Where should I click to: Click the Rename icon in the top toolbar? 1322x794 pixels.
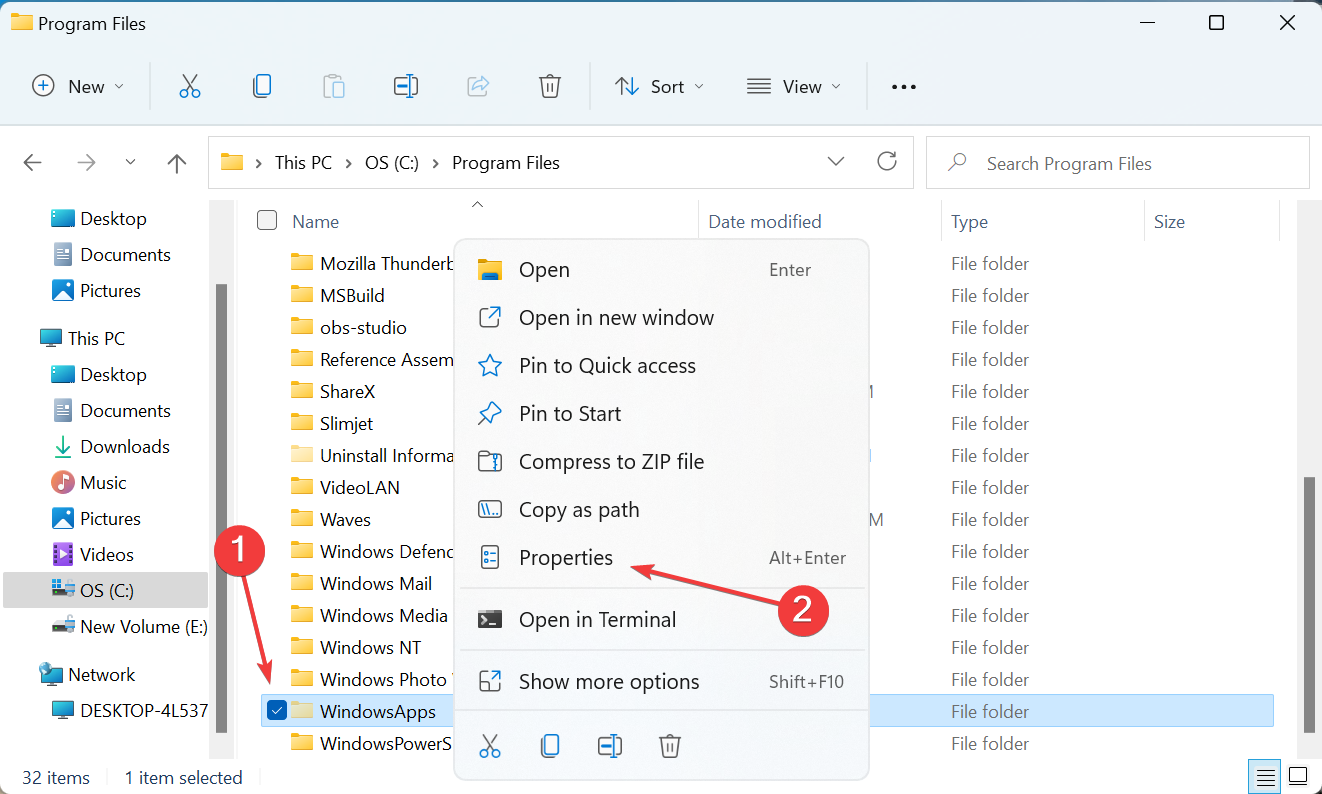[406, 87]
